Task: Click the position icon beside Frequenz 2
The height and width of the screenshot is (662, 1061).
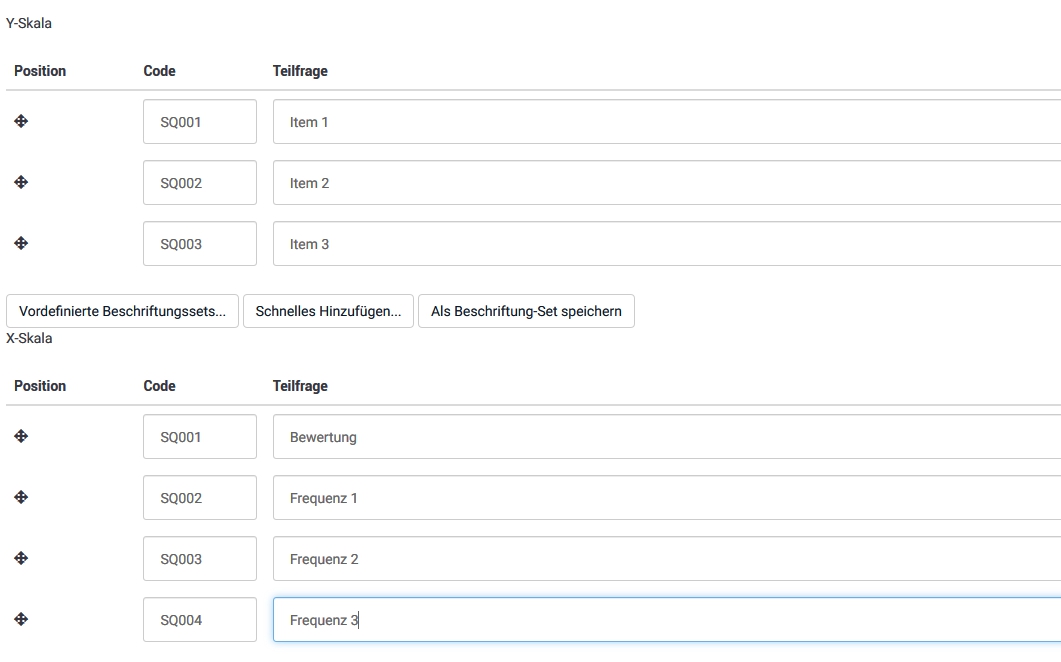Action: [21, 558]
